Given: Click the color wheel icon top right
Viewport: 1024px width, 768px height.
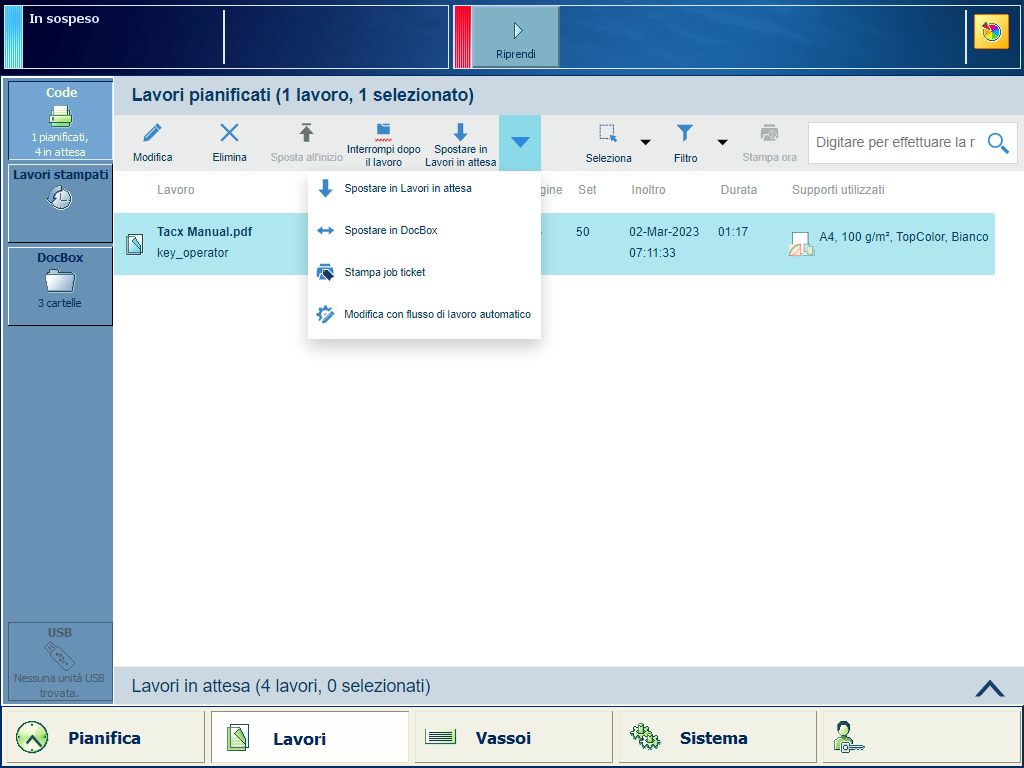Looking at the screenshot, I should click(991, 31).
